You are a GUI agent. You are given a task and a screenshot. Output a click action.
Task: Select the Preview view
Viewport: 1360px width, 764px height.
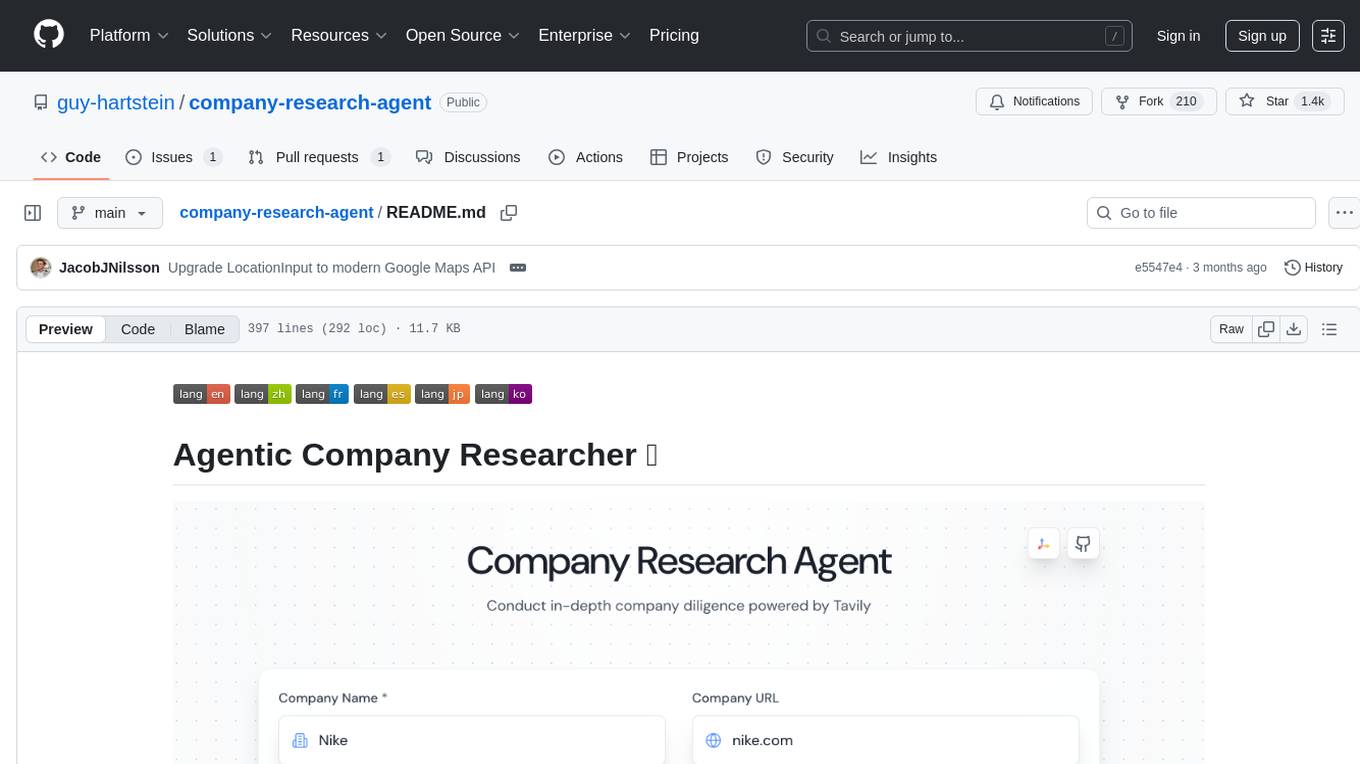pyautogui.click(x=66, y=329)
